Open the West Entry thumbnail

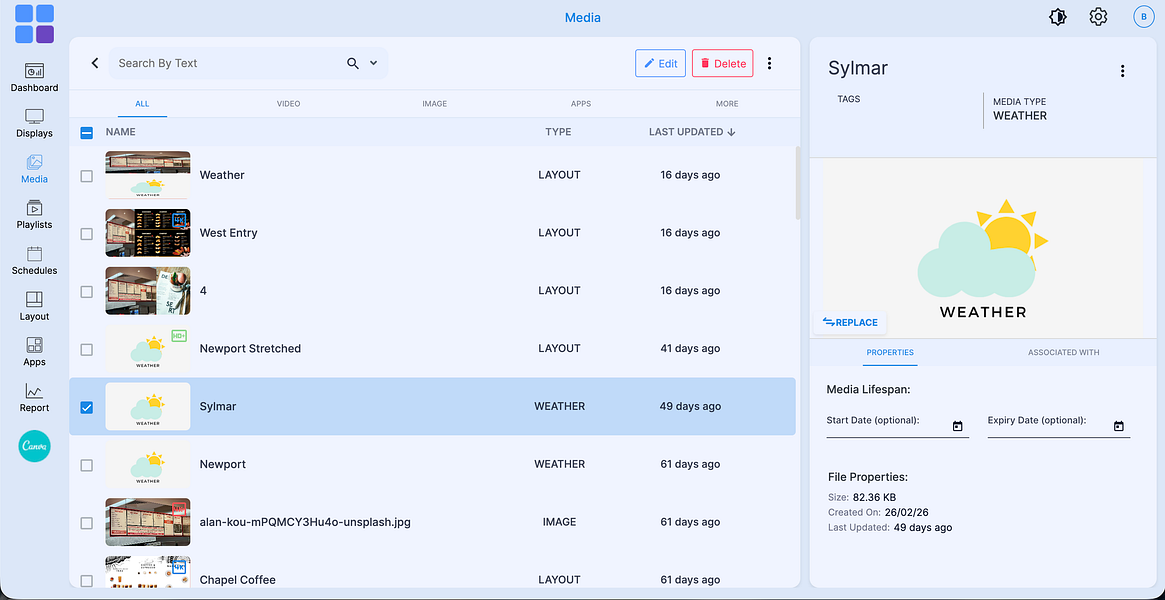pos(148,233)
